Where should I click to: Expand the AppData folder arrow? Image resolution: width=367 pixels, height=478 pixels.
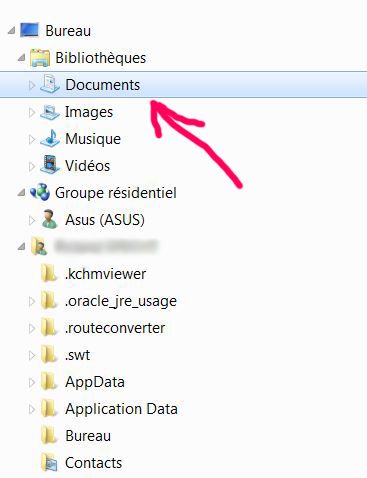32,382
